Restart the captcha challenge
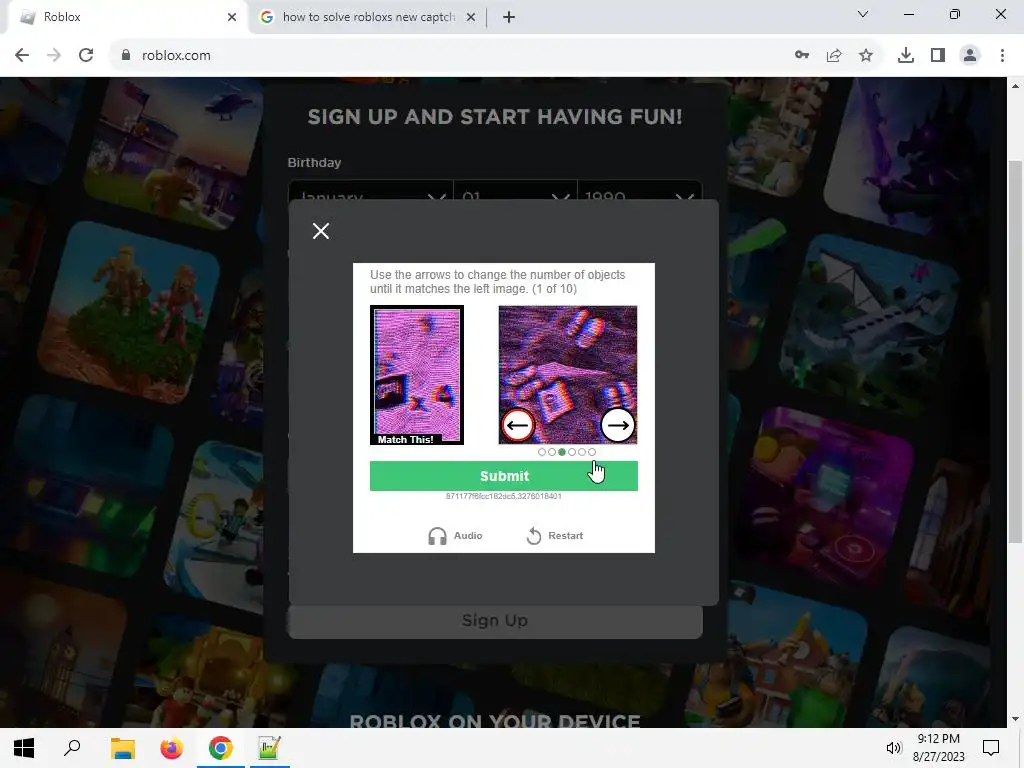 [x=554, y=536]
